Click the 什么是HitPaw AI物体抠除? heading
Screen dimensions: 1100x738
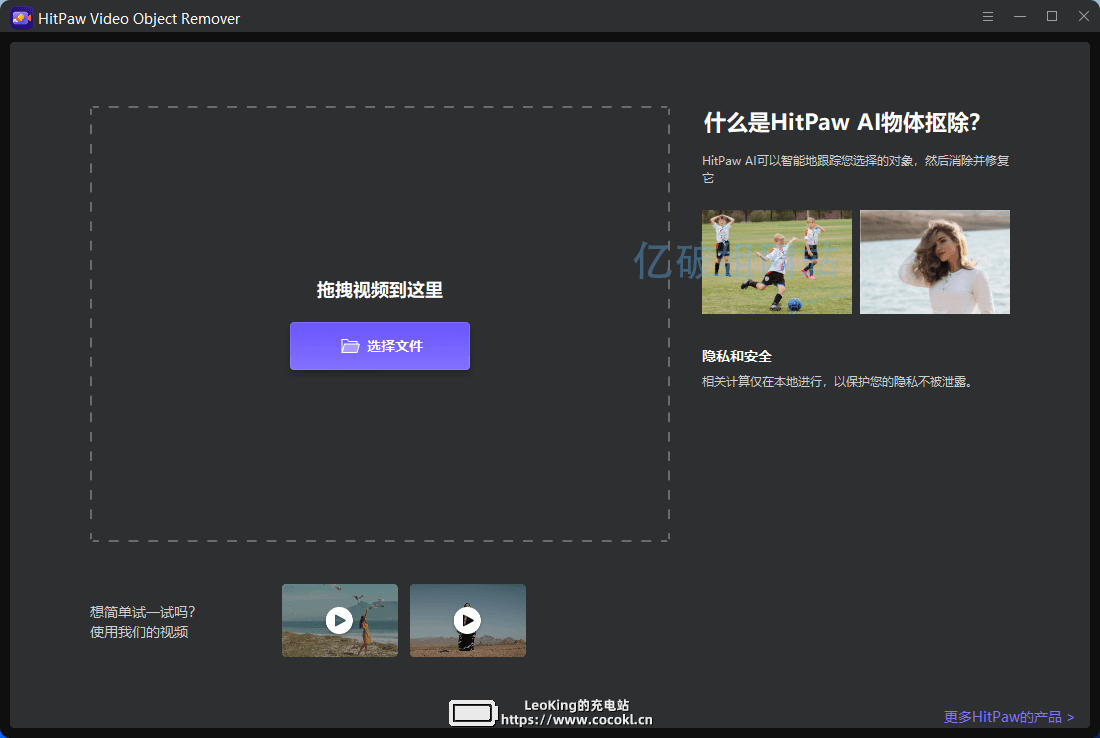click(x=842, y=122)
